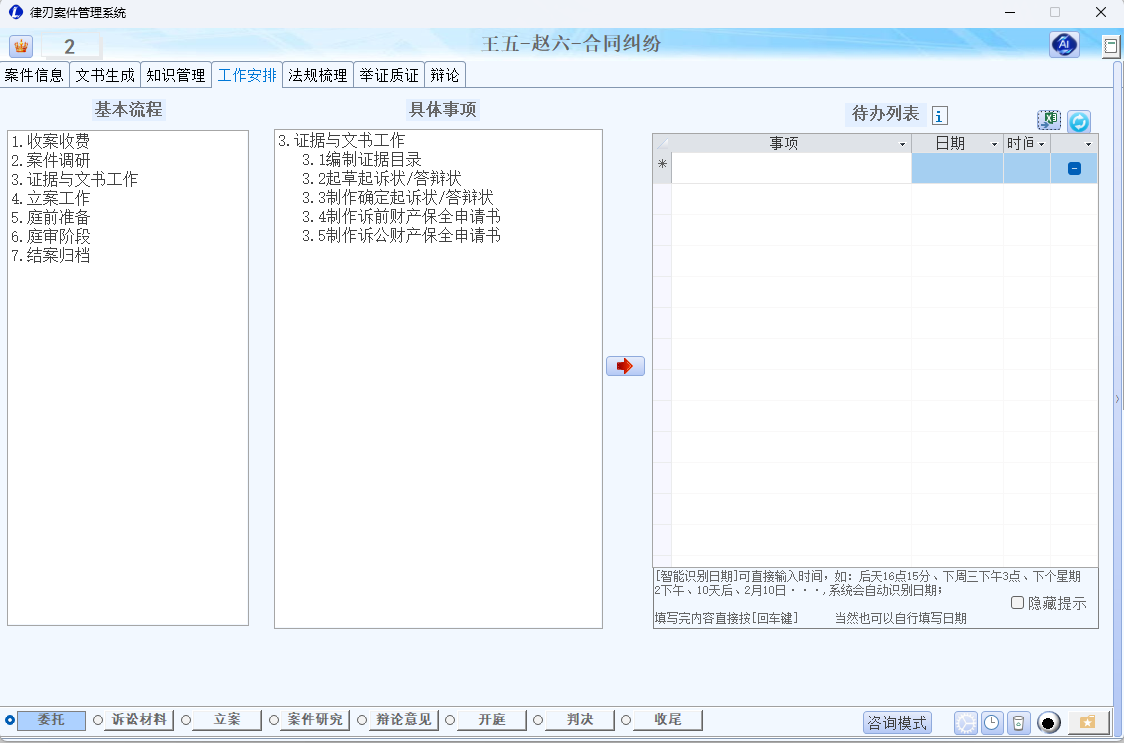Select 5.庭前准备 in the basic workflow list

point(50,217)
